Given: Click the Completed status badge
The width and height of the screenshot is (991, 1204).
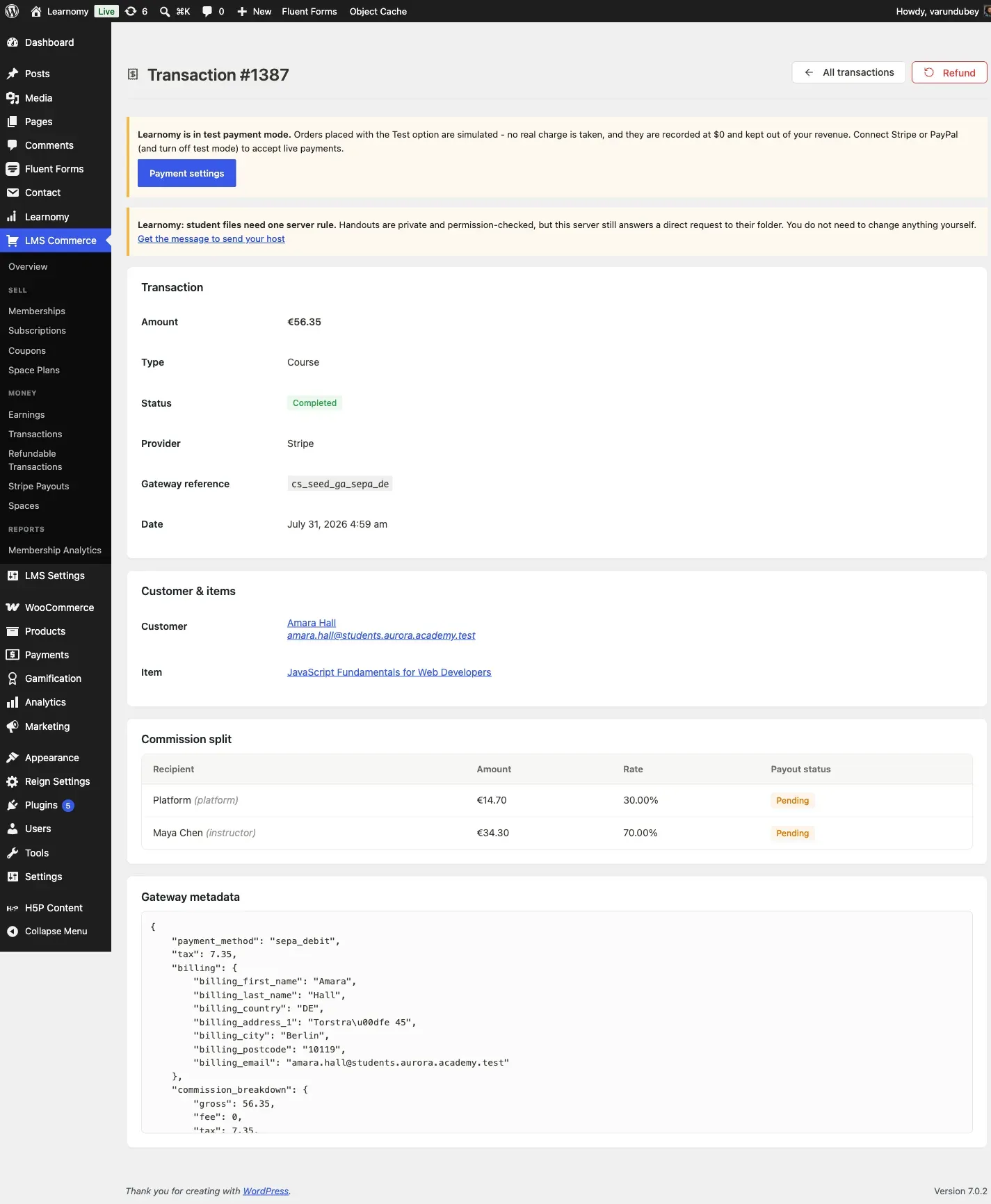Looking at the screenshot, I should tap(314, 403).
